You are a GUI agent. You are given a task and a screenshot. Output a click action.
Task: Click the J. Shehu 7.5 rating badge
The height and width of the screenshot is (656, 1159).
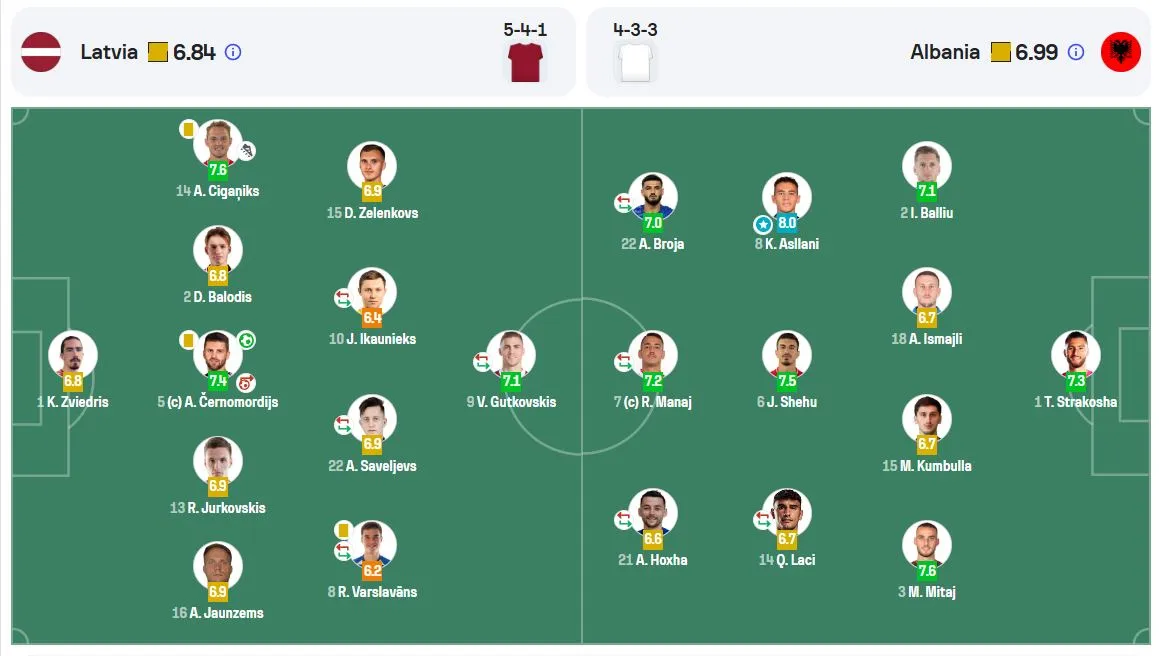click(x=786, y=381)
